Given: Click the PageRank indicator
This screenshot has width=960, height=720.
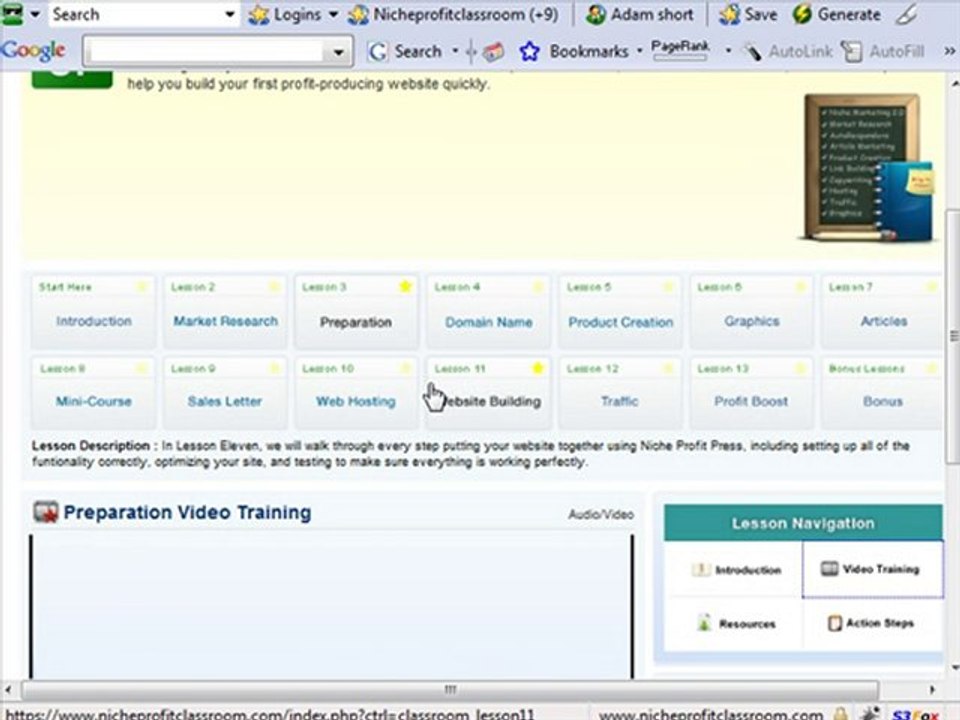Looking at the screenshot, I should tap(680, 49).
